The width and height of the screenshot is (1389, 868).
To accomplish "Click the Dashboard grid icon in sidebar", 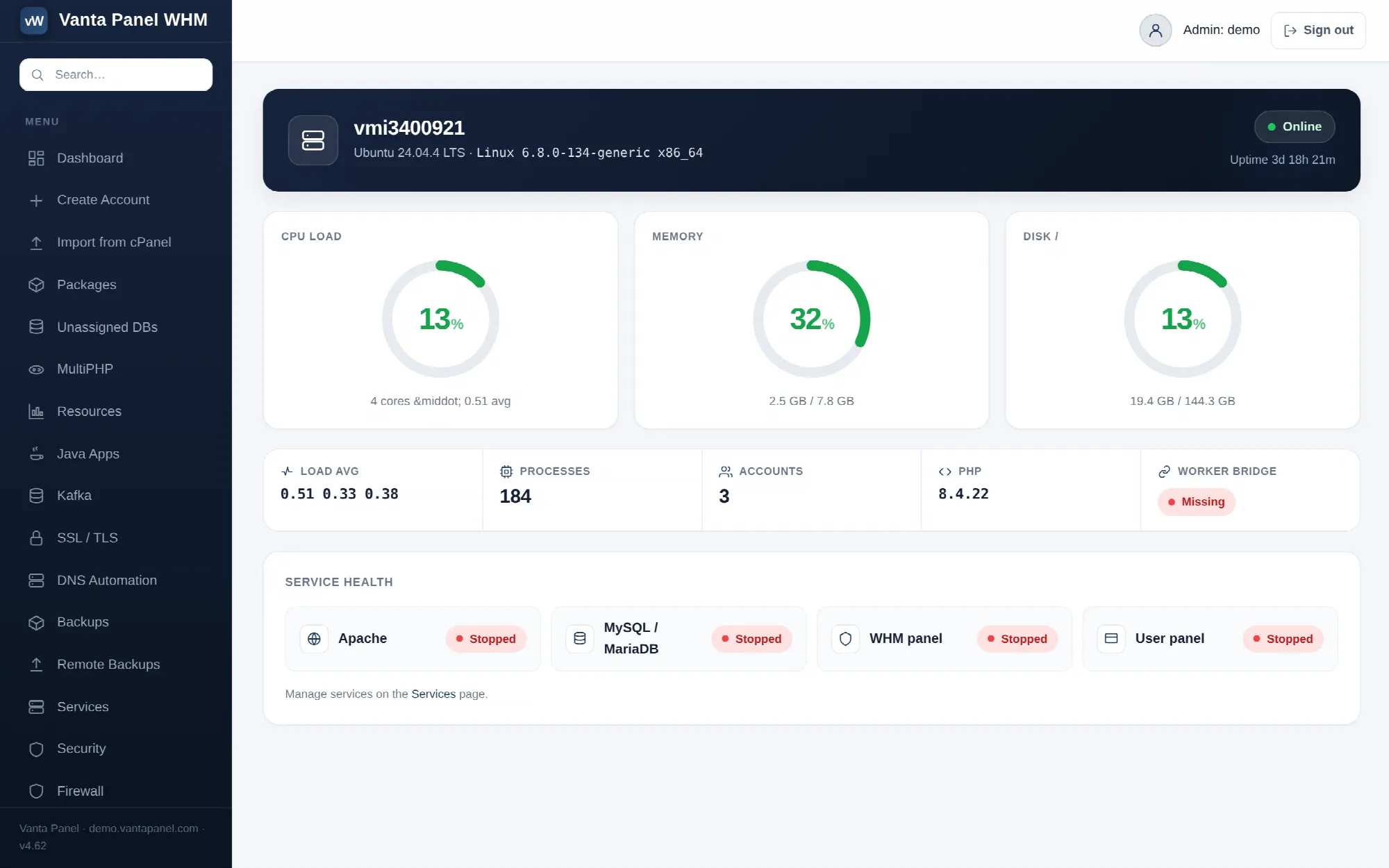I will tap(36, 158).
